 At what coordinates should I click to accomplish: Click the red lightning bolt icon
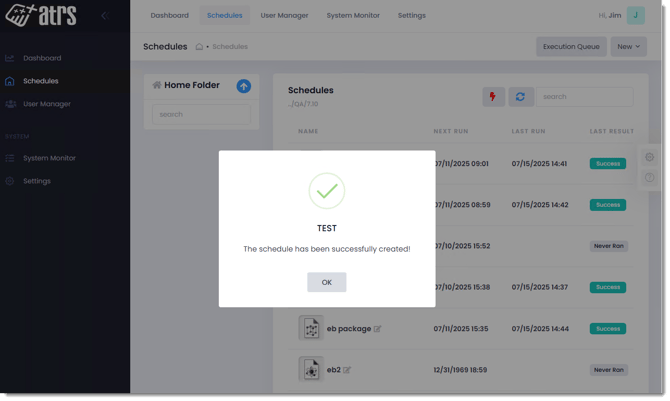click(x=493, y=97)
